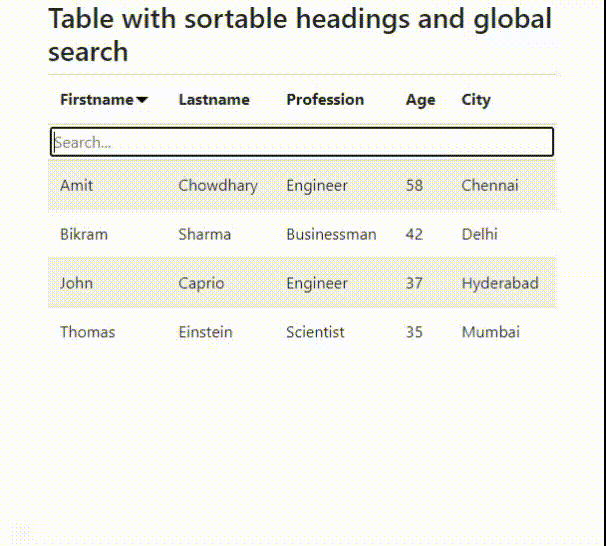Sort the table by Lastname heading
Screen dimensions: 606x546
coord(214,100)
